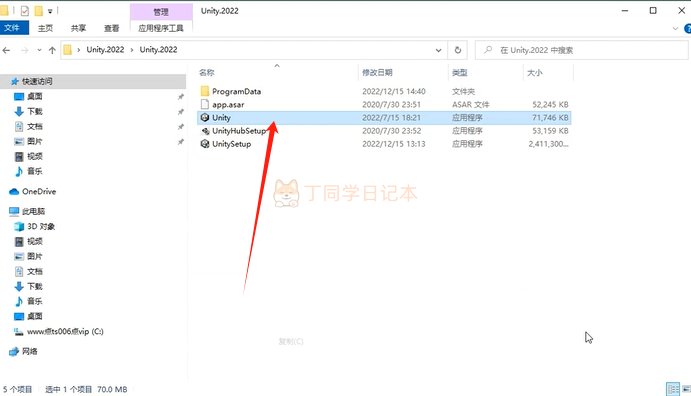Click the pin icon beside 桌面
This screenshot has height=396, width=691.
pos(181,96)
